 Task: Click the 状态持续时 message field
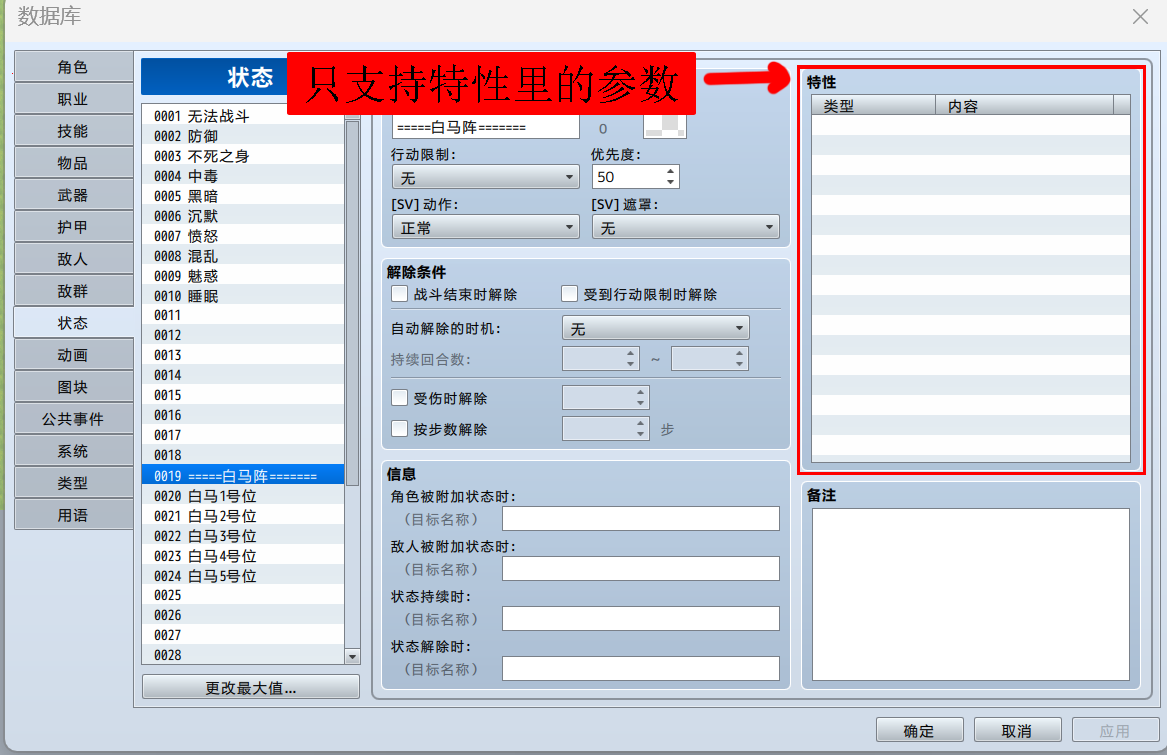(641, 618)
